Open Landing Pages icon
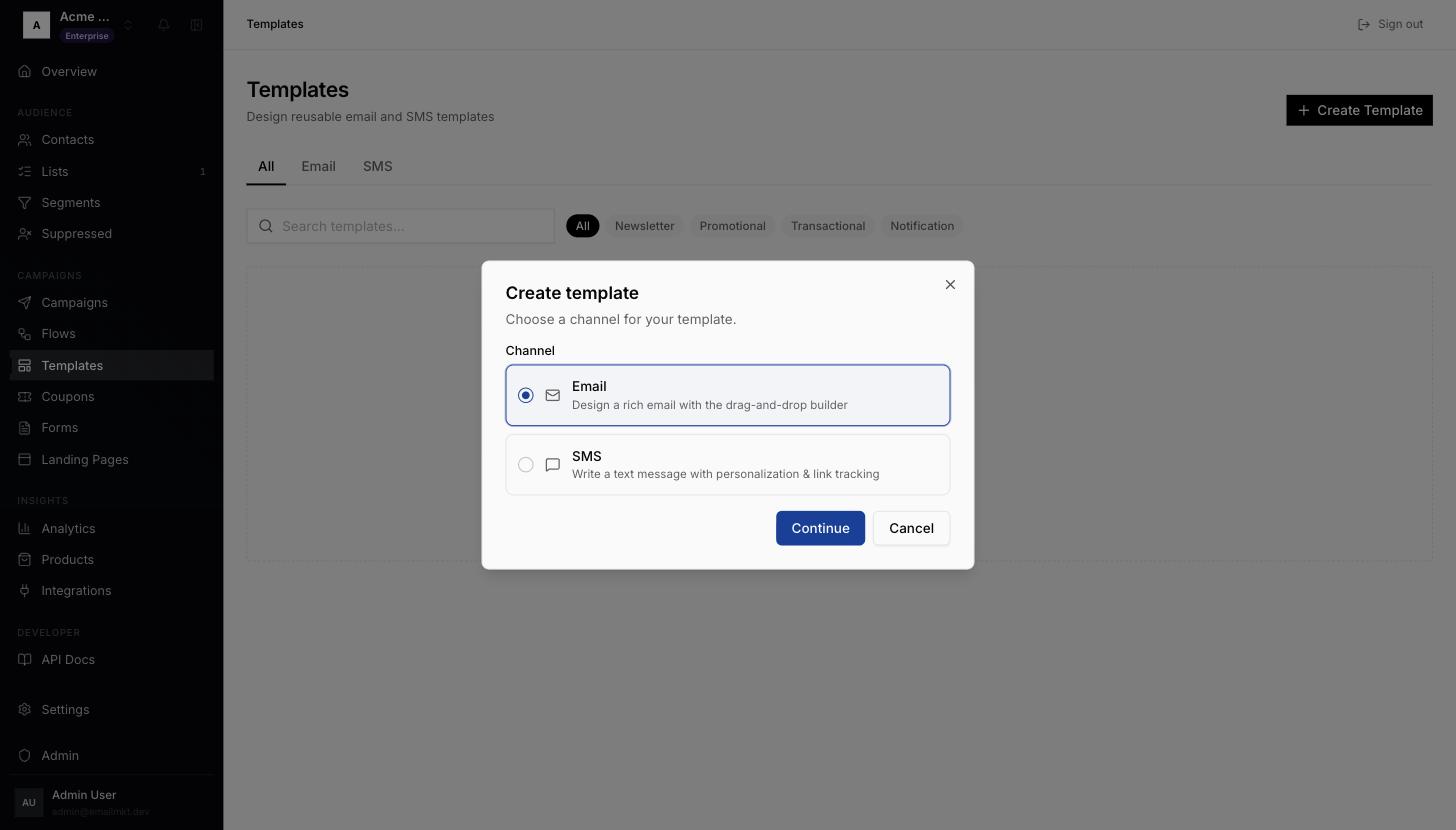Viewport: 1456px width, 830px height. [x=25, y=460]
